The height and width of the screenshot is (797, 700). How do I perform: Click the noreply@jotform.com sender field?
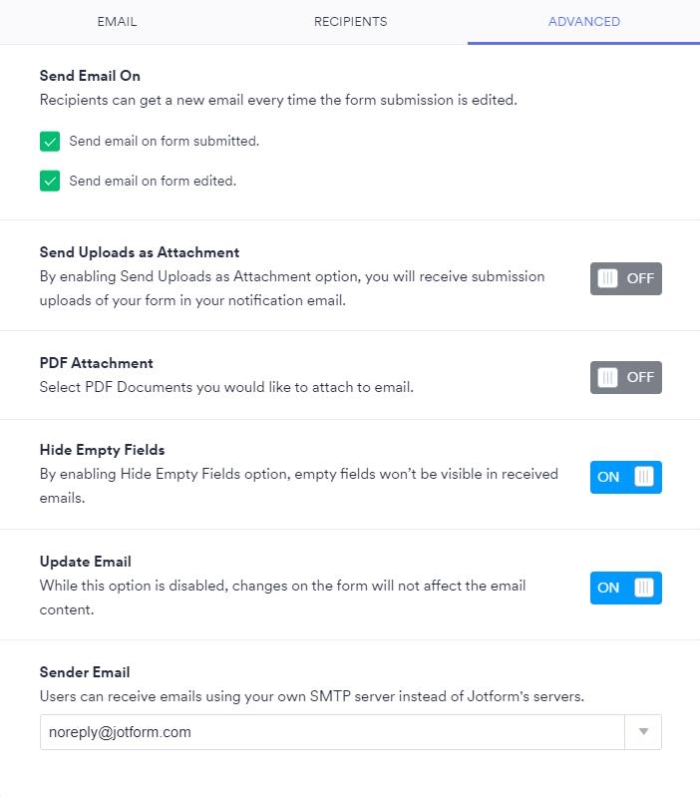coord(330,732)
